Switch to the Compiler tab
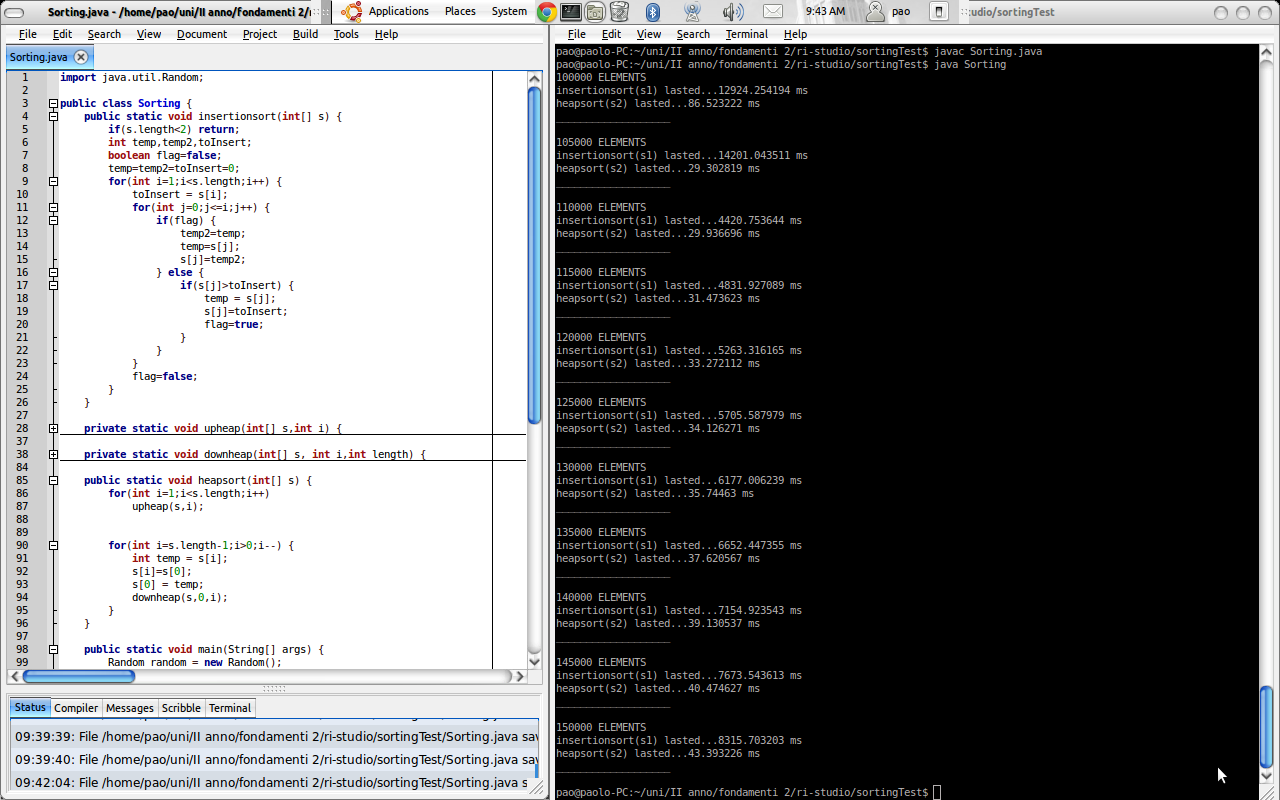 point(76,708)
